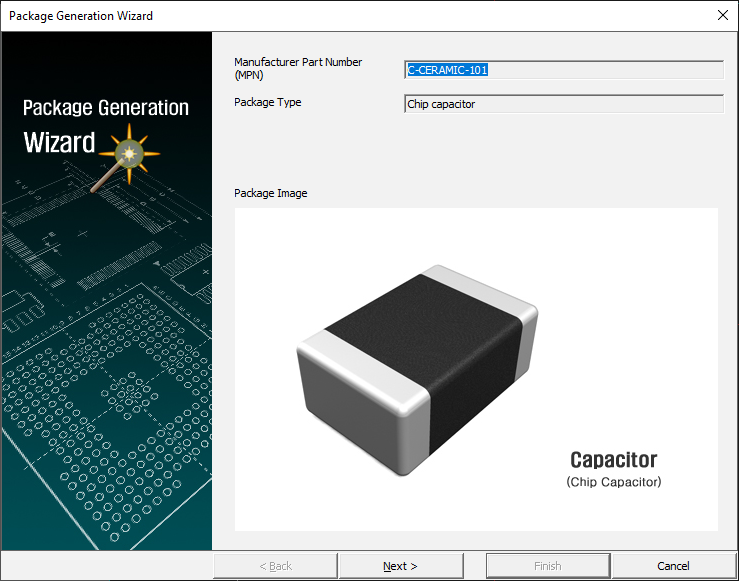Click the Manufacturer Part Number label
Image resolution: width=739 pixels, height=581 pixels.
point(297,68)
